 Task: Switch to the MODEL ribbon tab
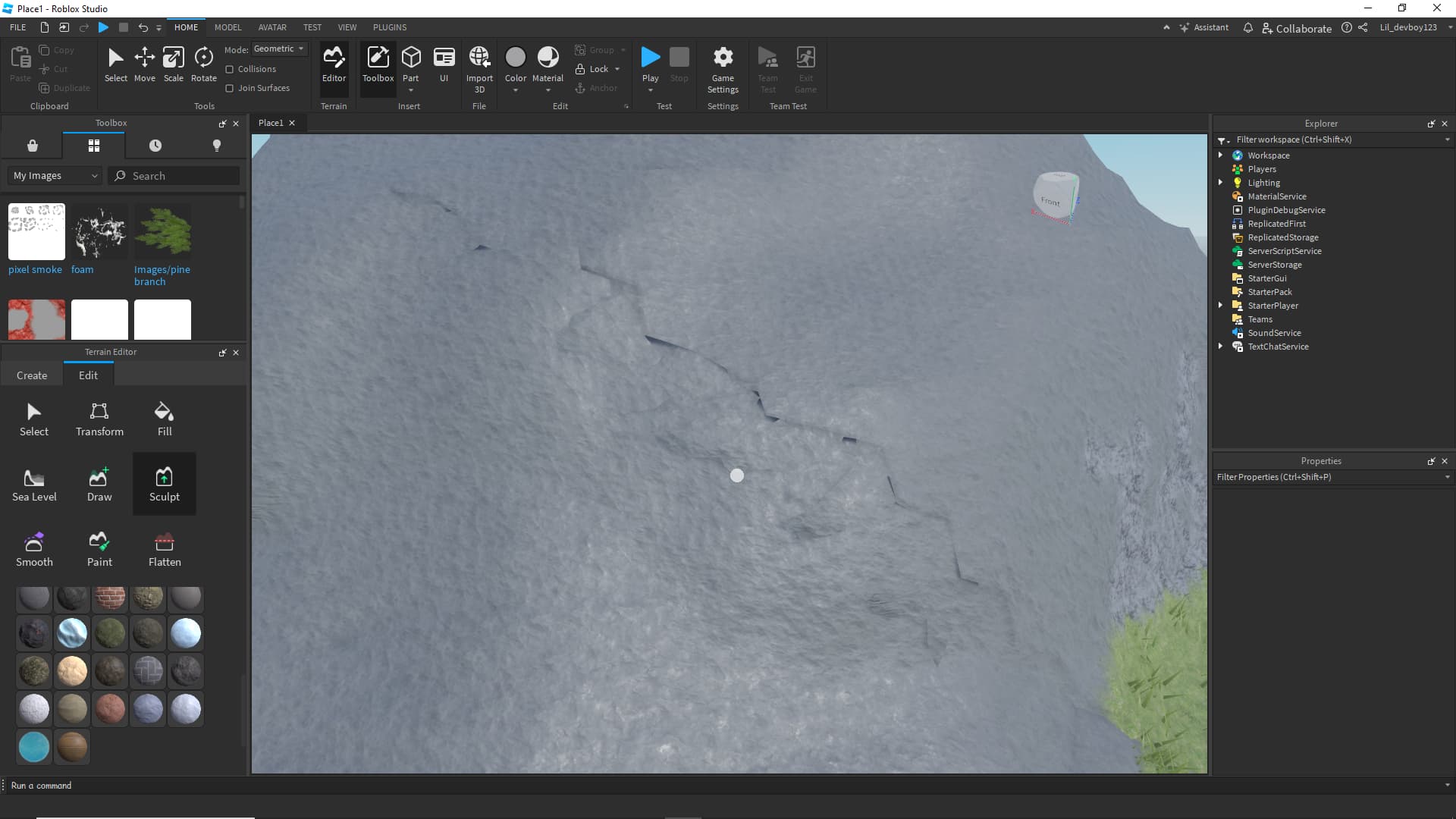(x=227, y=27)
